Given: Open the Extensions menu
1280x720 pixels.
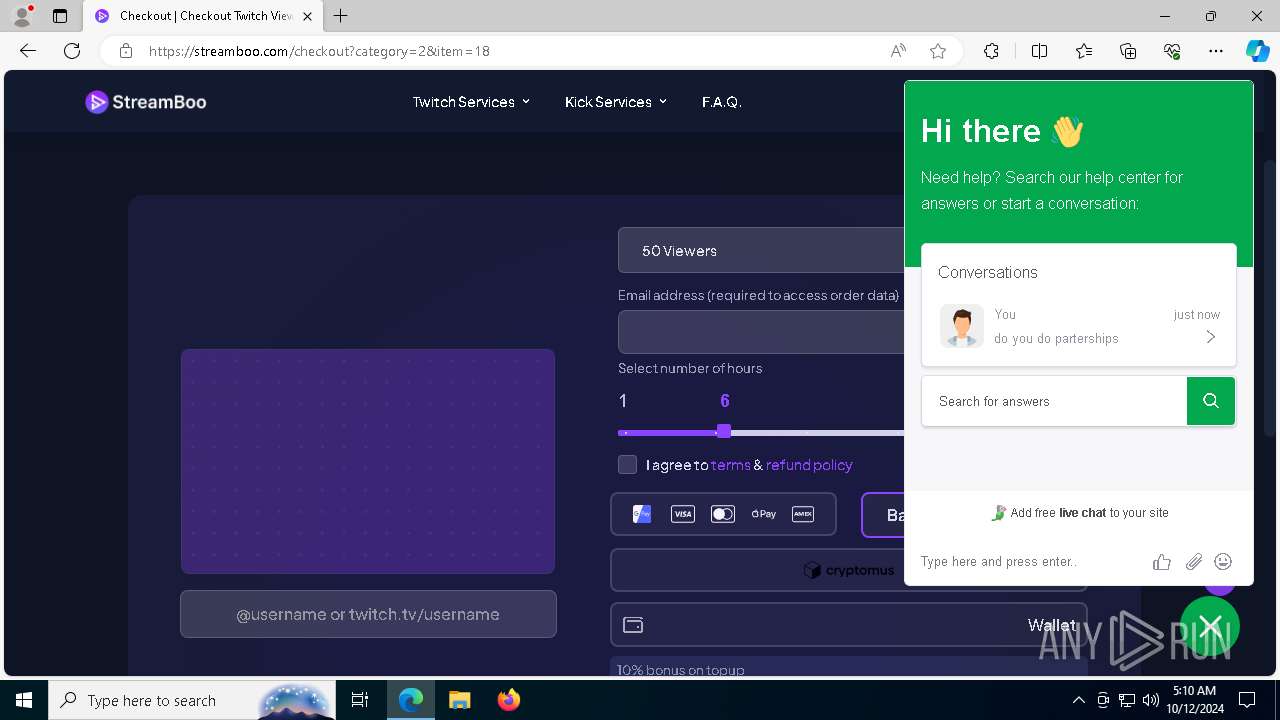Looking at the screenshot, I should (991, 51).
